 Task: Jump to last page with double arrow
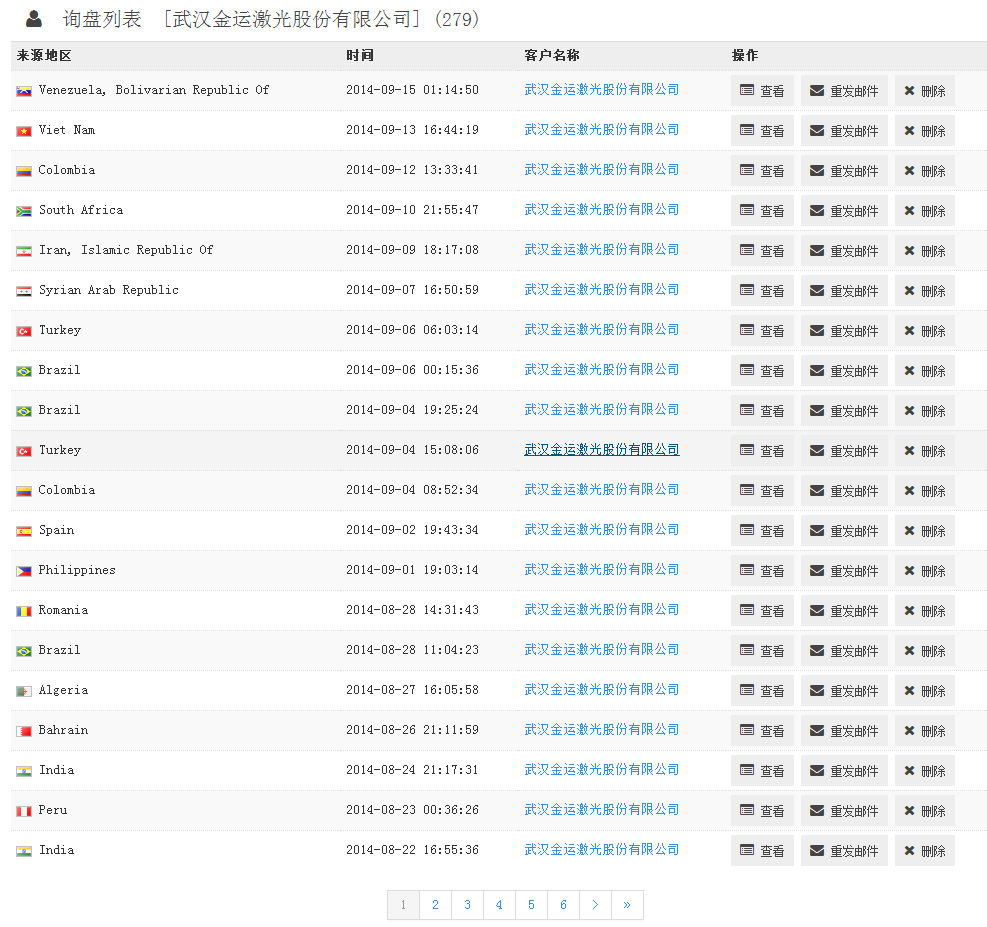pos(627,905)
